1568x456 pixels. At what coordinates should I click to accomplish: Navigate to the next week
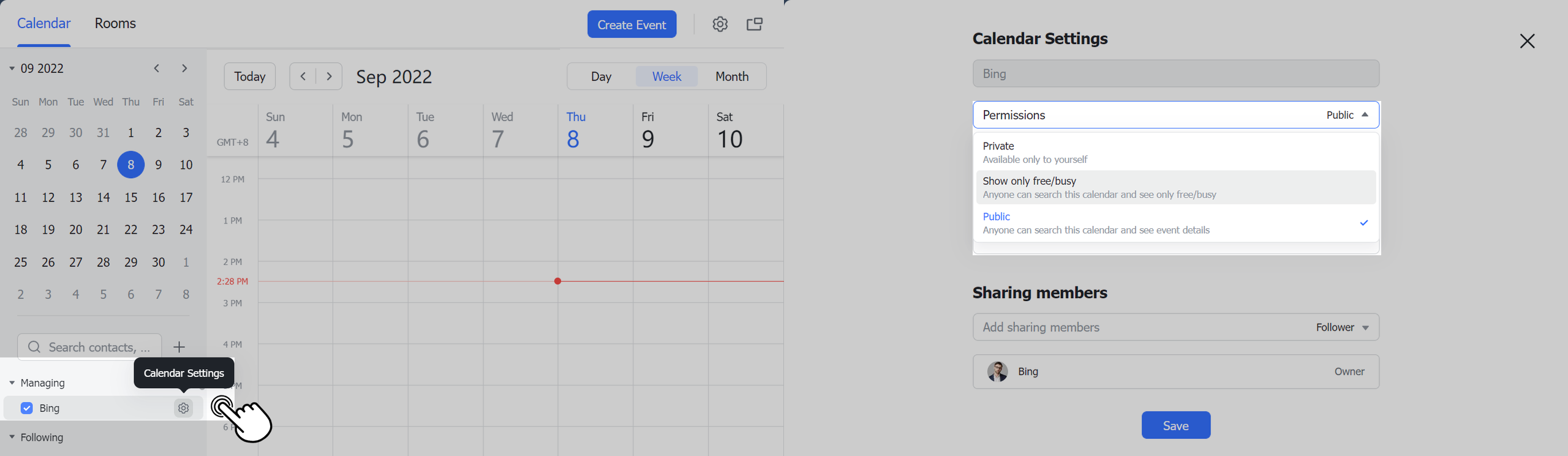tap(330, 77)
